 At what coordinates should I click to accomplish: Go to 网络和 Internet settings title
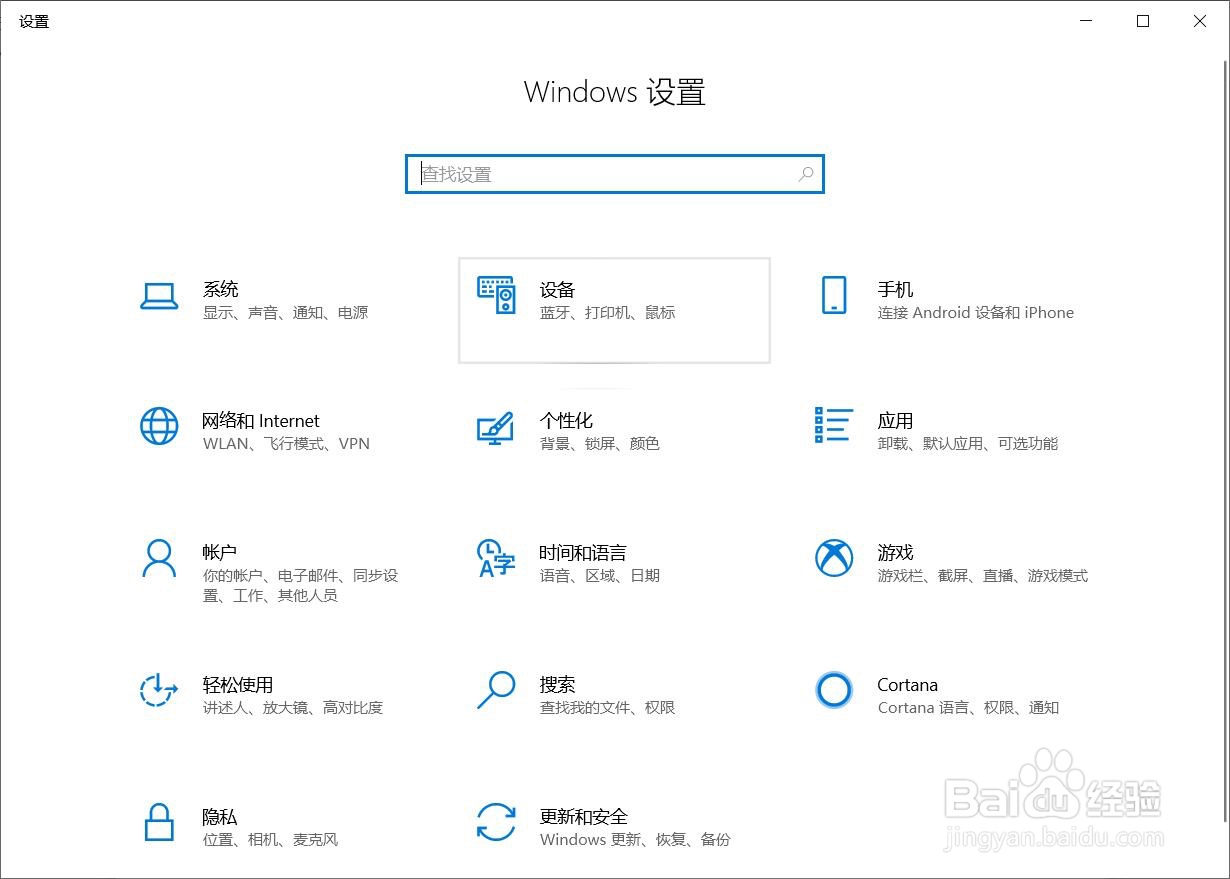(x=261, y=421)
